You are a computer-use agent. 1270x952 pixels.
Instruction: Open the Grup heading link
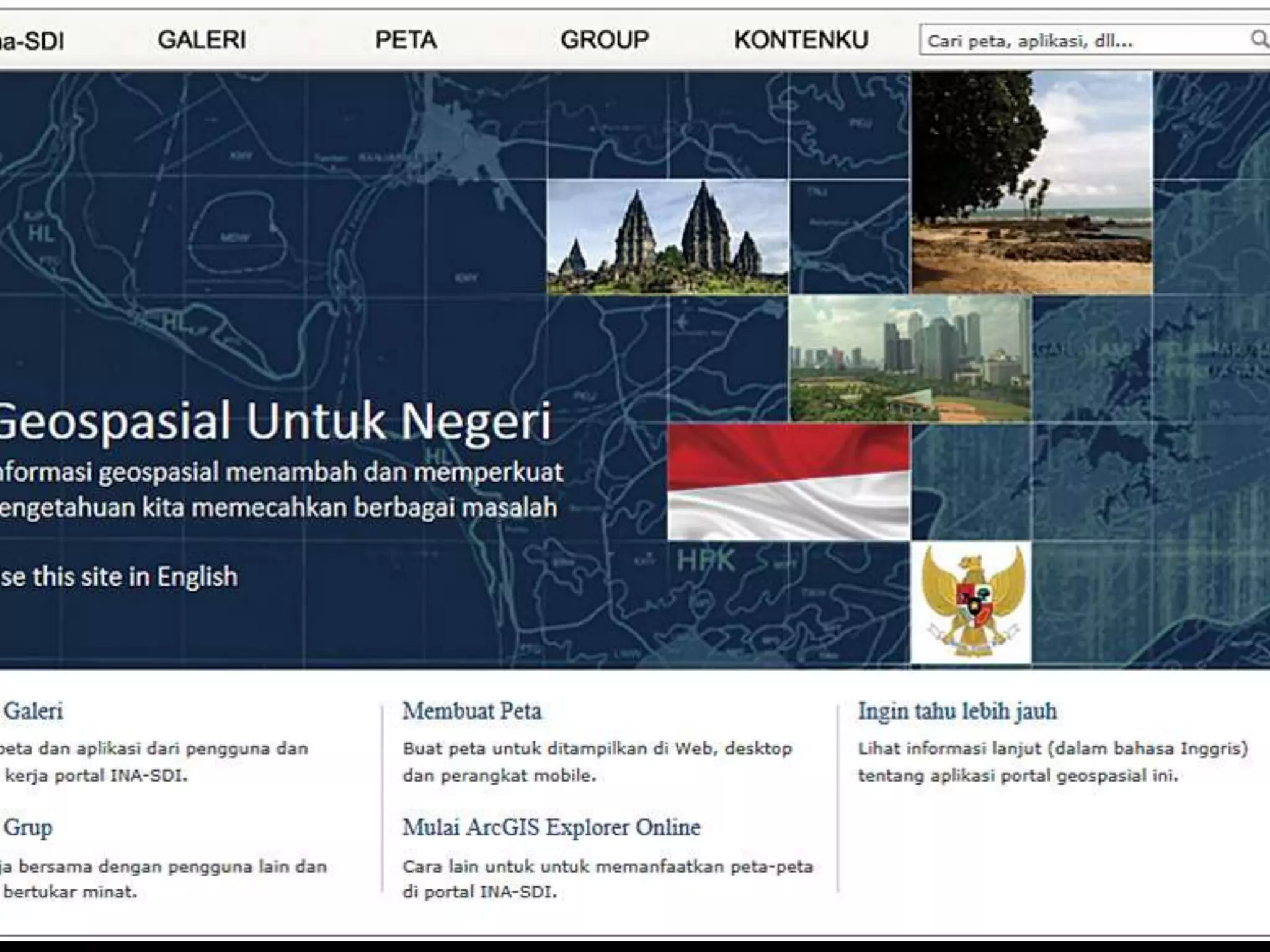tap(28, 827)
